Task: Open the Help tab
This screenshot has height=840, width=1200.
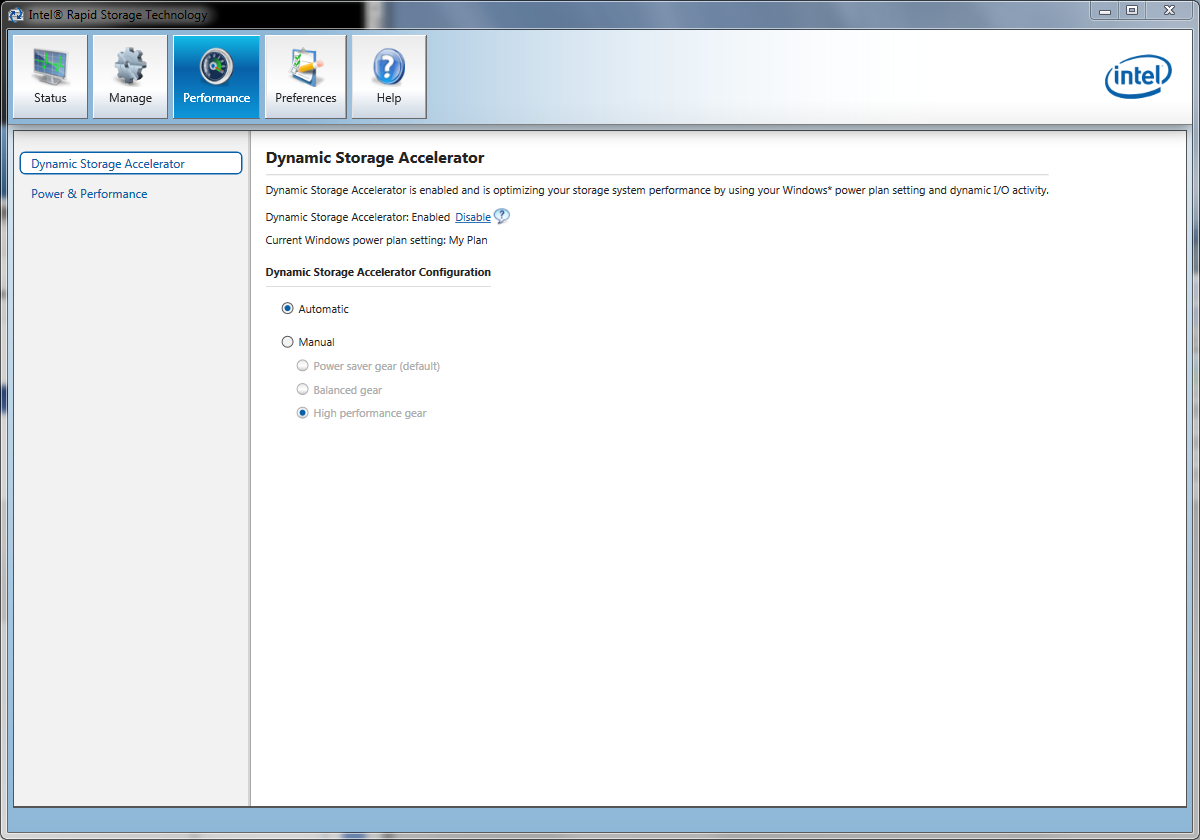Action: (389, 77)
